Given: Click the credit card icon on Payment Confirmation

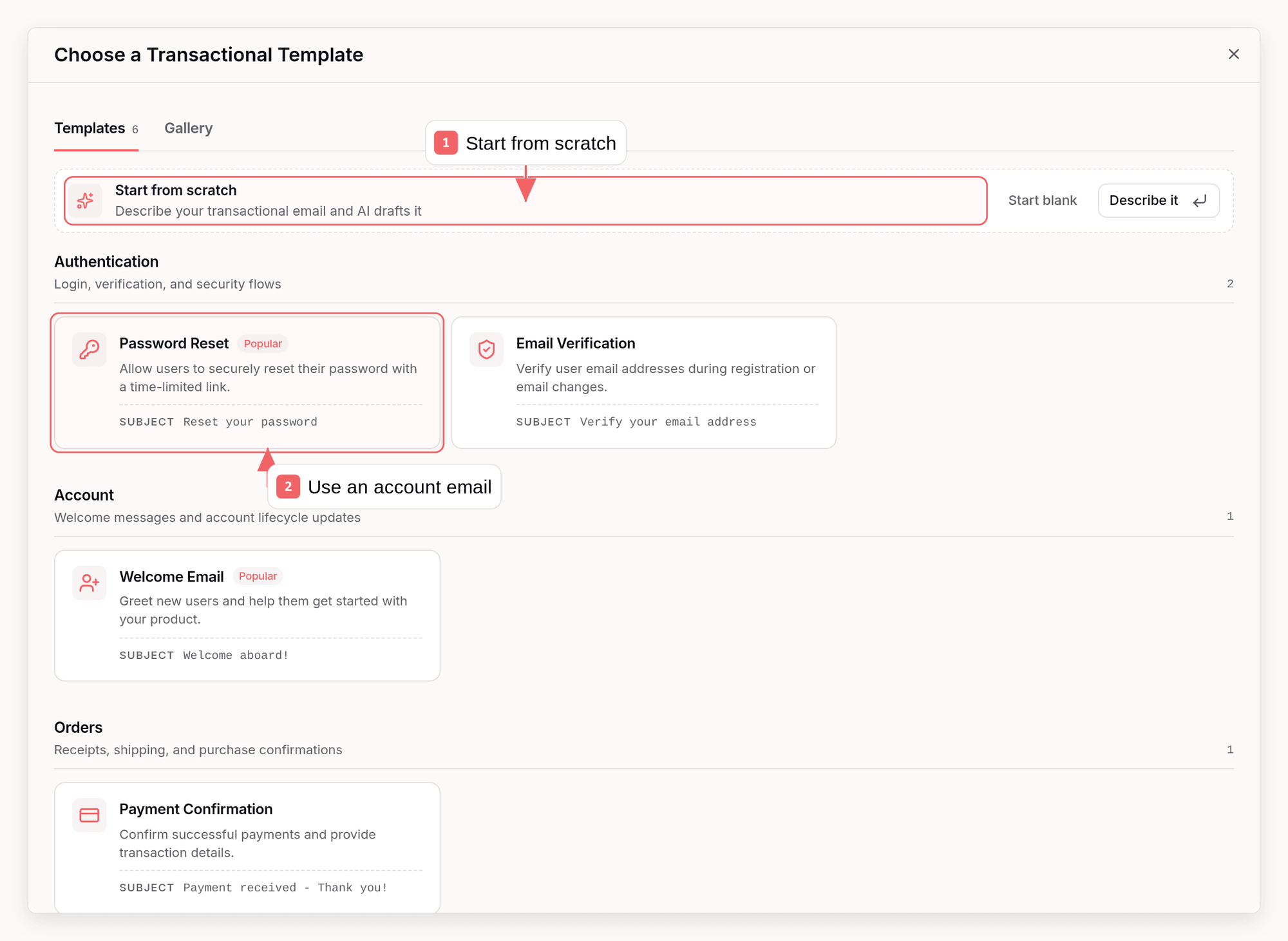Looking at the screenshot, I should [x=90, y=815].
